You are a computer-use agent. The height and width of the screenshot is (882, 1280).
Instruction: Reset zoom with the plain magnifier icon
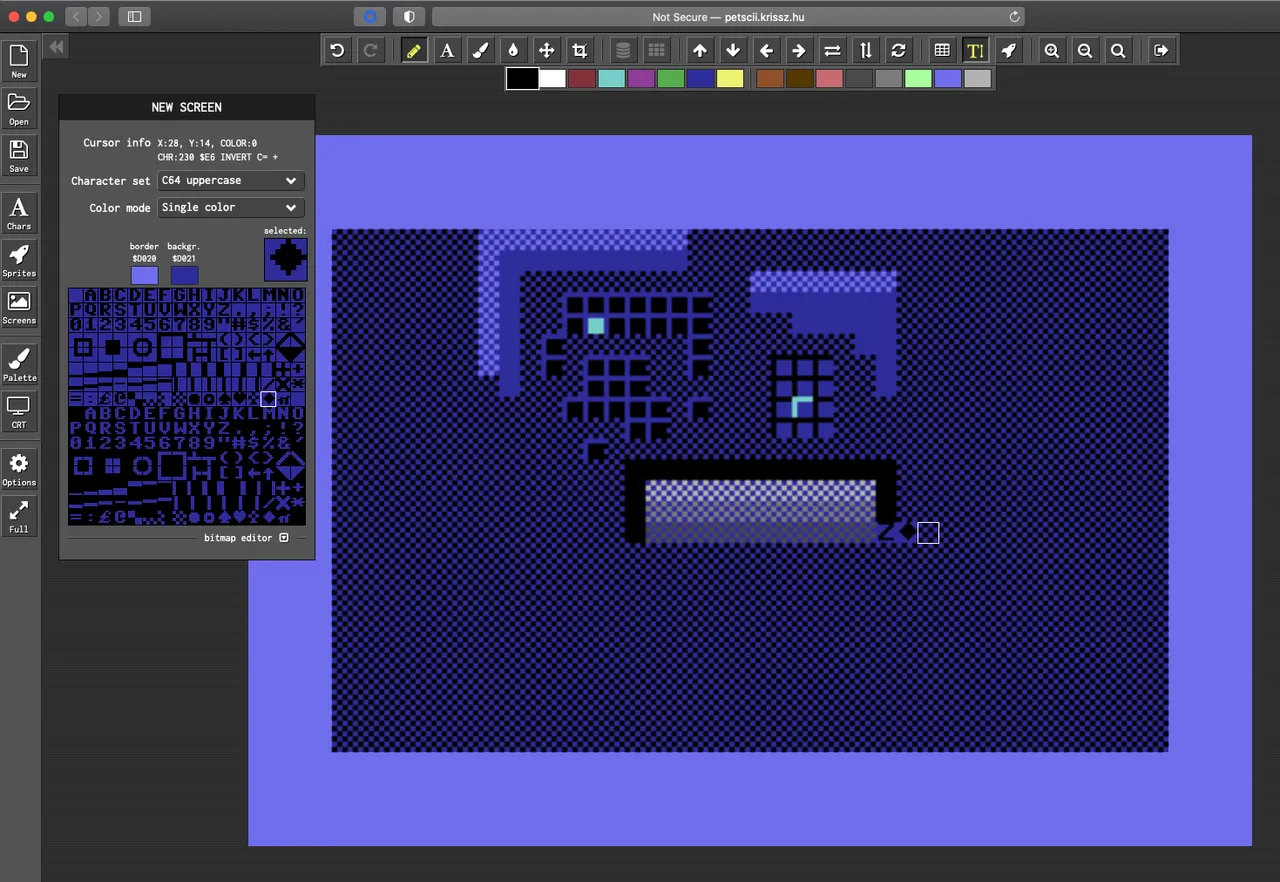tap(1117, 50)
